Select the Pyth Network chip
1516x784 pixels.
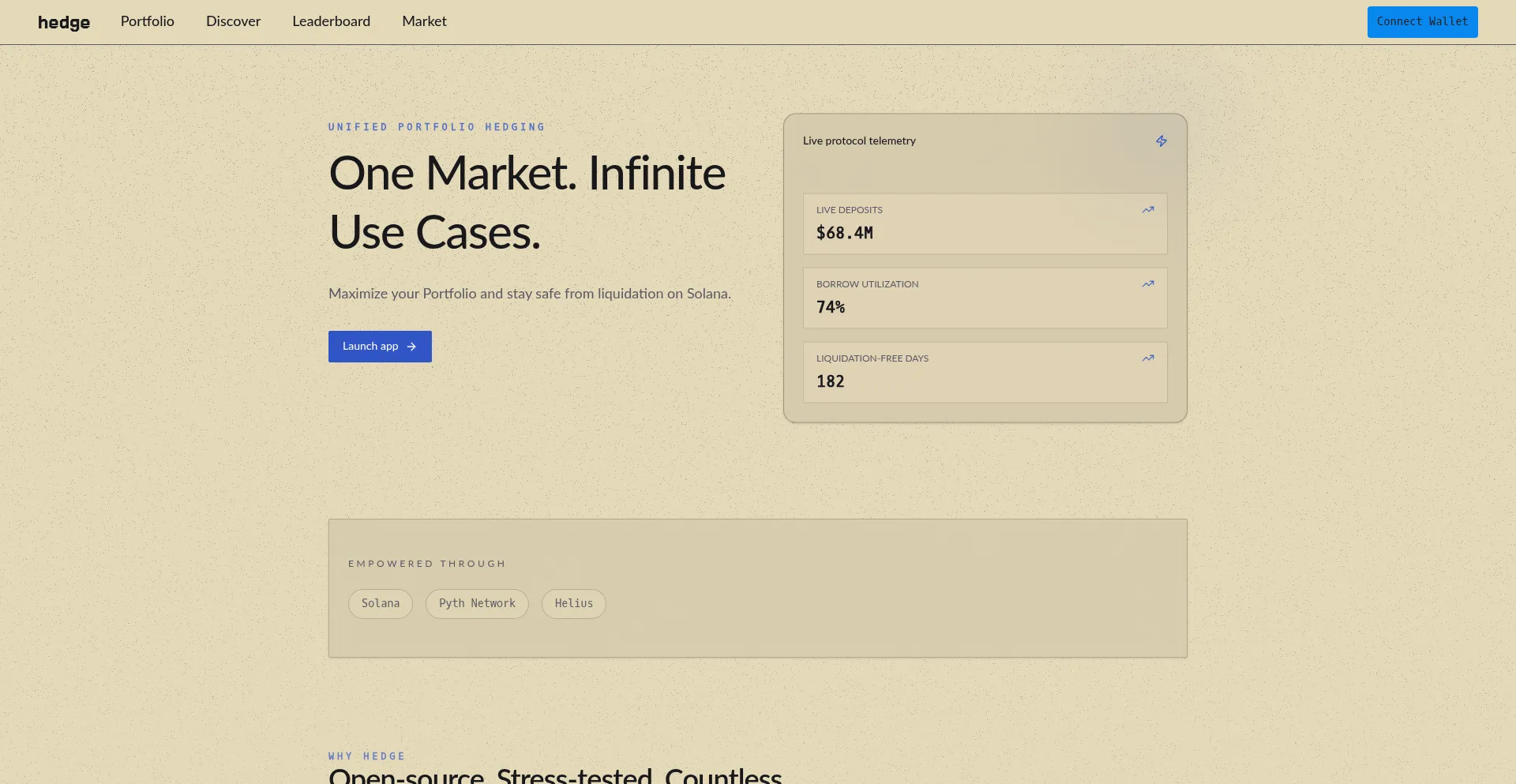pos(477,604)
